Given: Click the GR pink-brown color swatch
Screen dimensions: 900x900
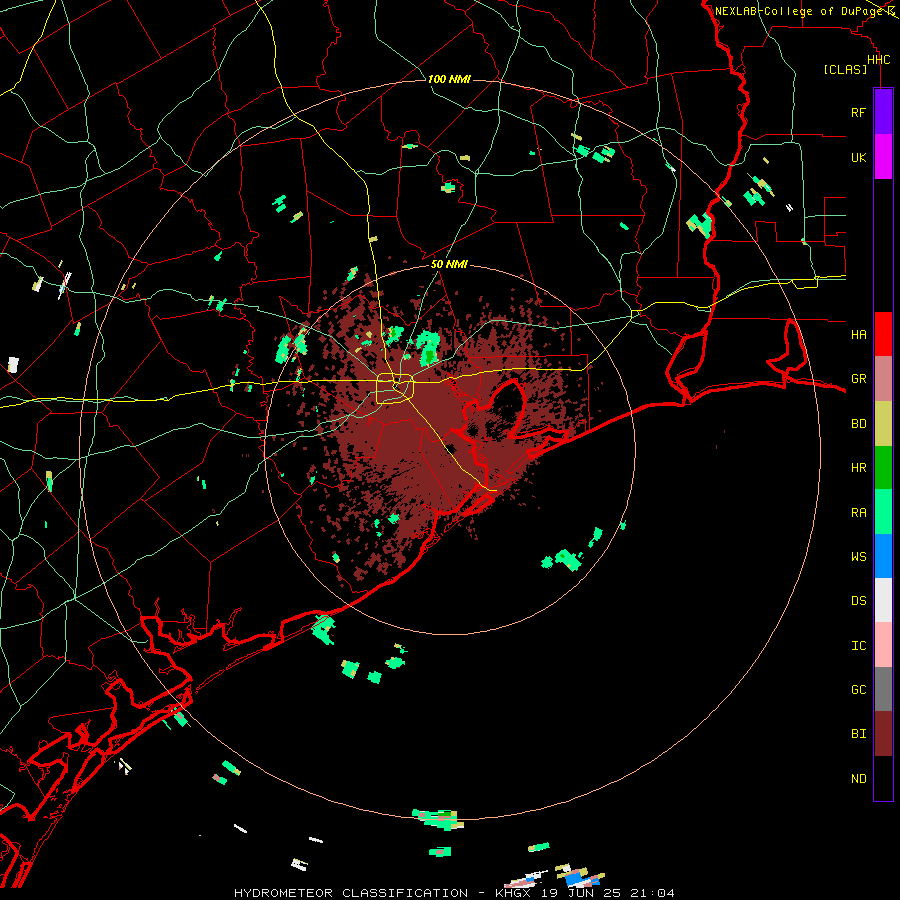Looking at the screenshot, I should point(883,379).
